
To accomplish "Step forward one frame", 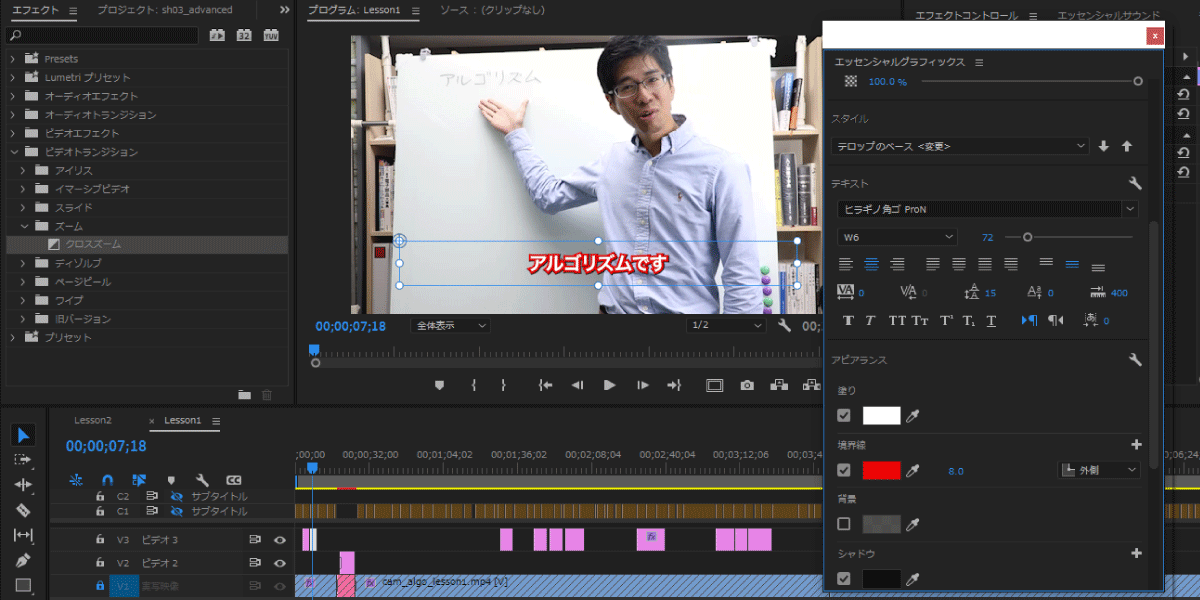I will pyautogui.click(x=642, y=385).
